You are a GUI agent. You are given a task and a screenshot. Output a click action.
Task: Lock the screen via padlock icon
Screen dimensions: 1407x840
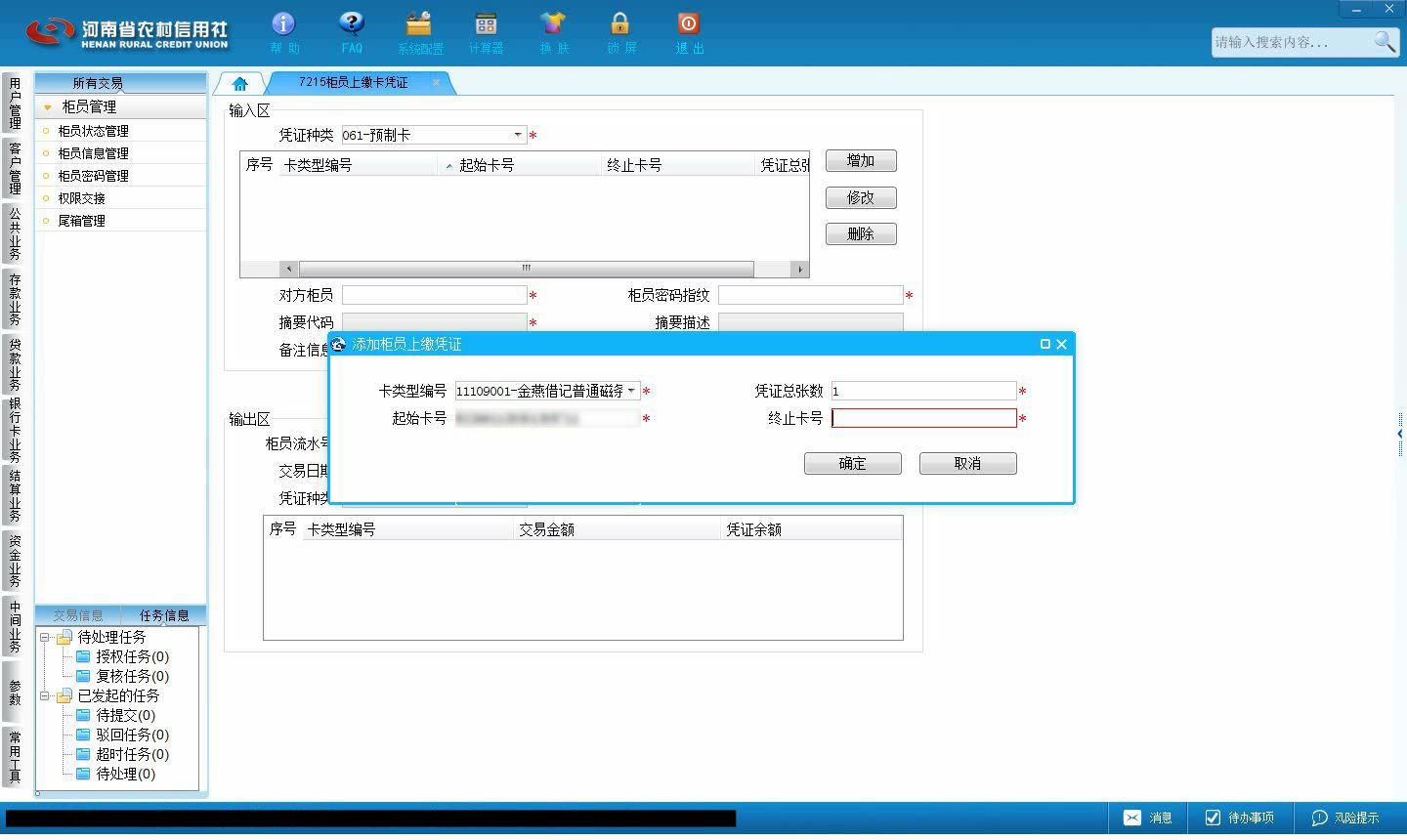(x=620, y=32)
